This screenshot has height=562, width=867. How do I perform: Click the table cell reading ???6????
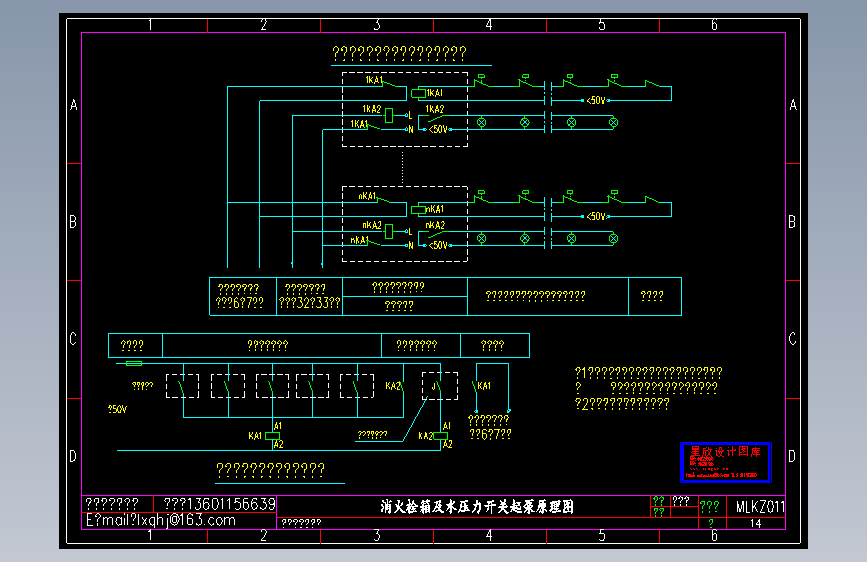(x=239, y=303)
